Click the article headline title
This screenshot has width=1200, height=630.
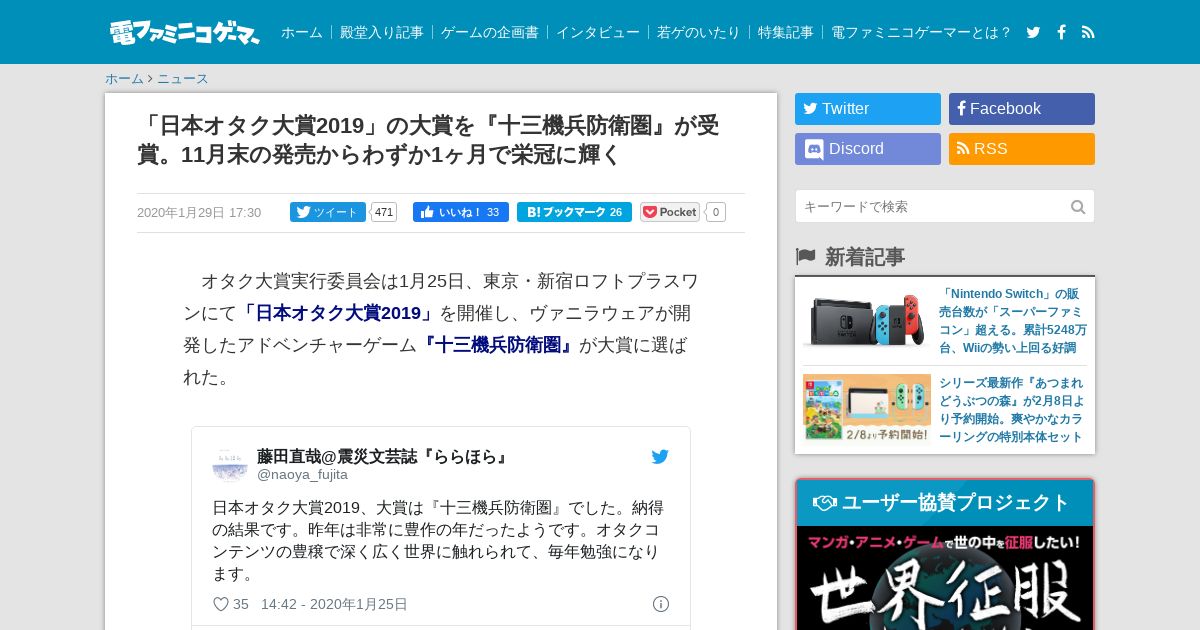coord(428,140)
